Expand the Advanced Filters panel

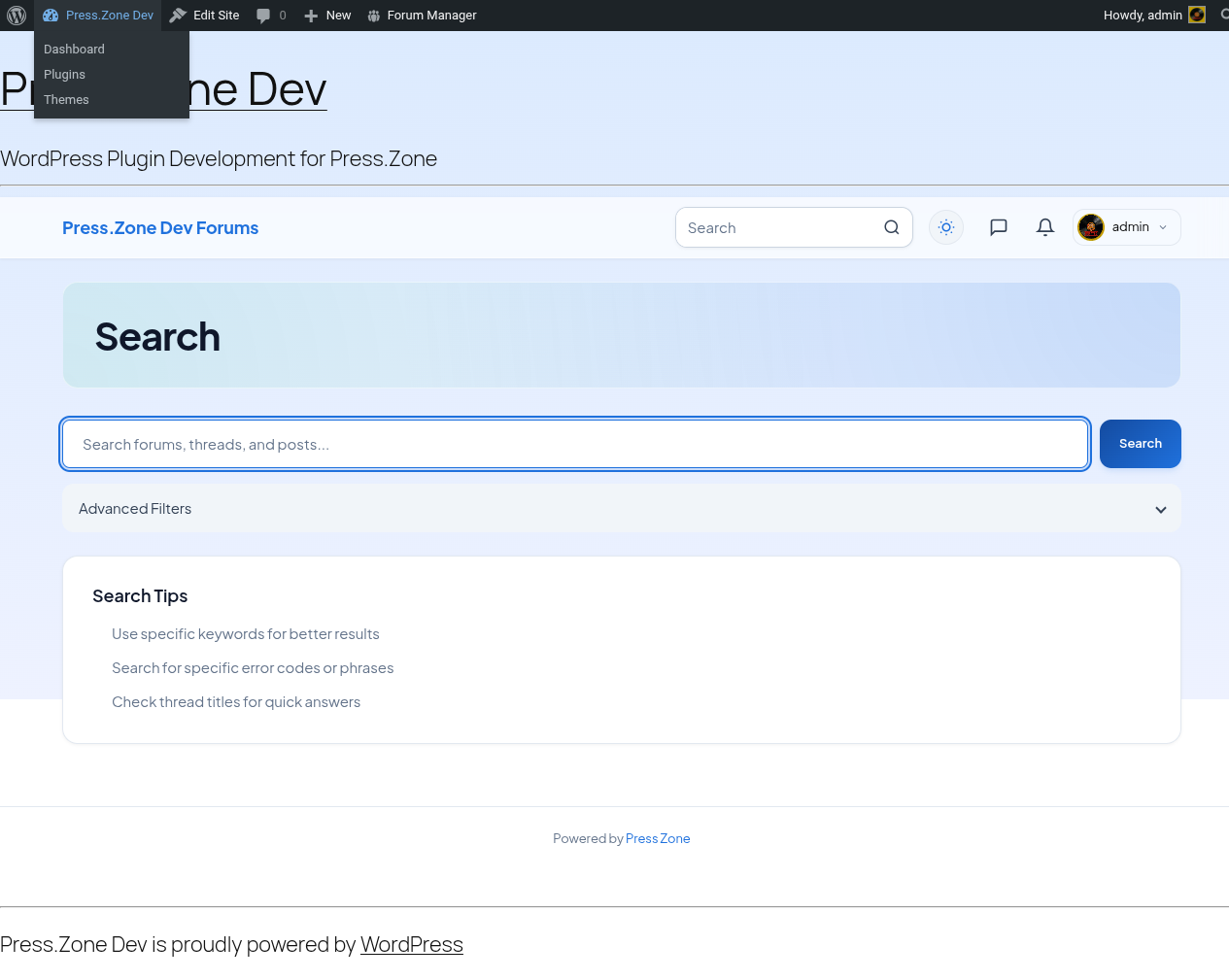(x=622, y=509)
